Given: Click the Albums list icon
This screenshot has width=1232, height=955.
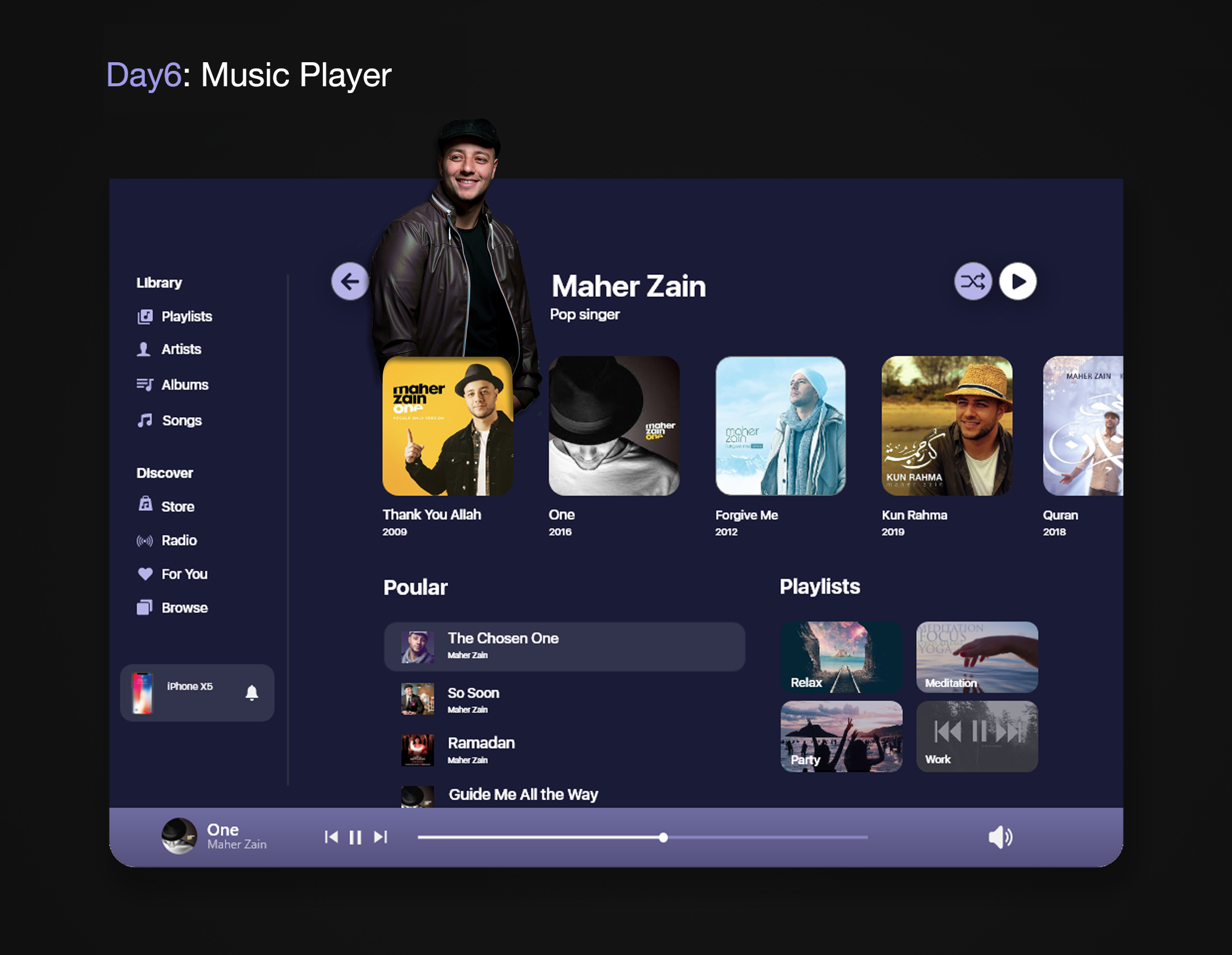Looking at the screenshot, I should (x=145, y=384).
